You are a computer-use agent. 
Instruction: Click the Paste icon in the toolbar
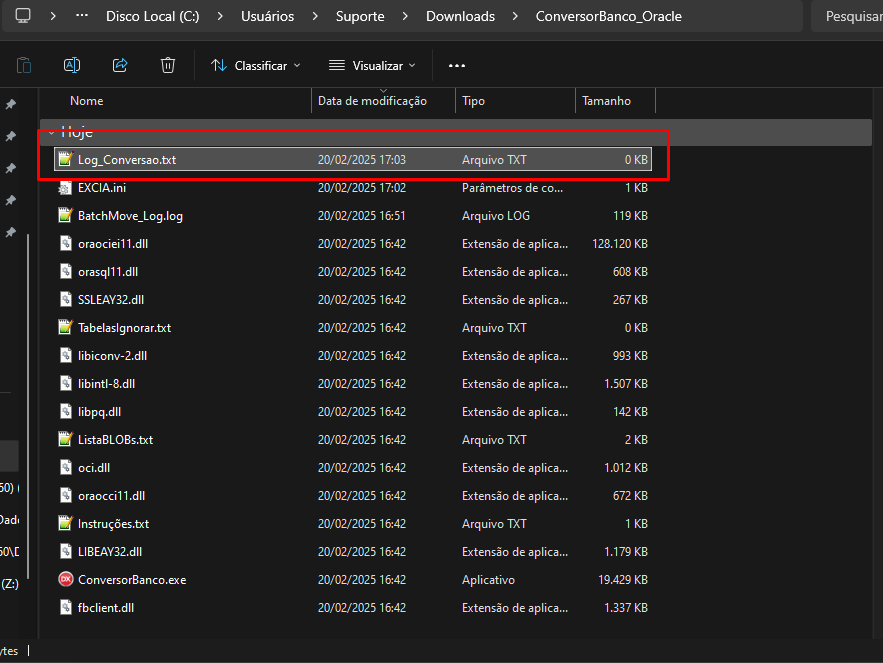24,65
